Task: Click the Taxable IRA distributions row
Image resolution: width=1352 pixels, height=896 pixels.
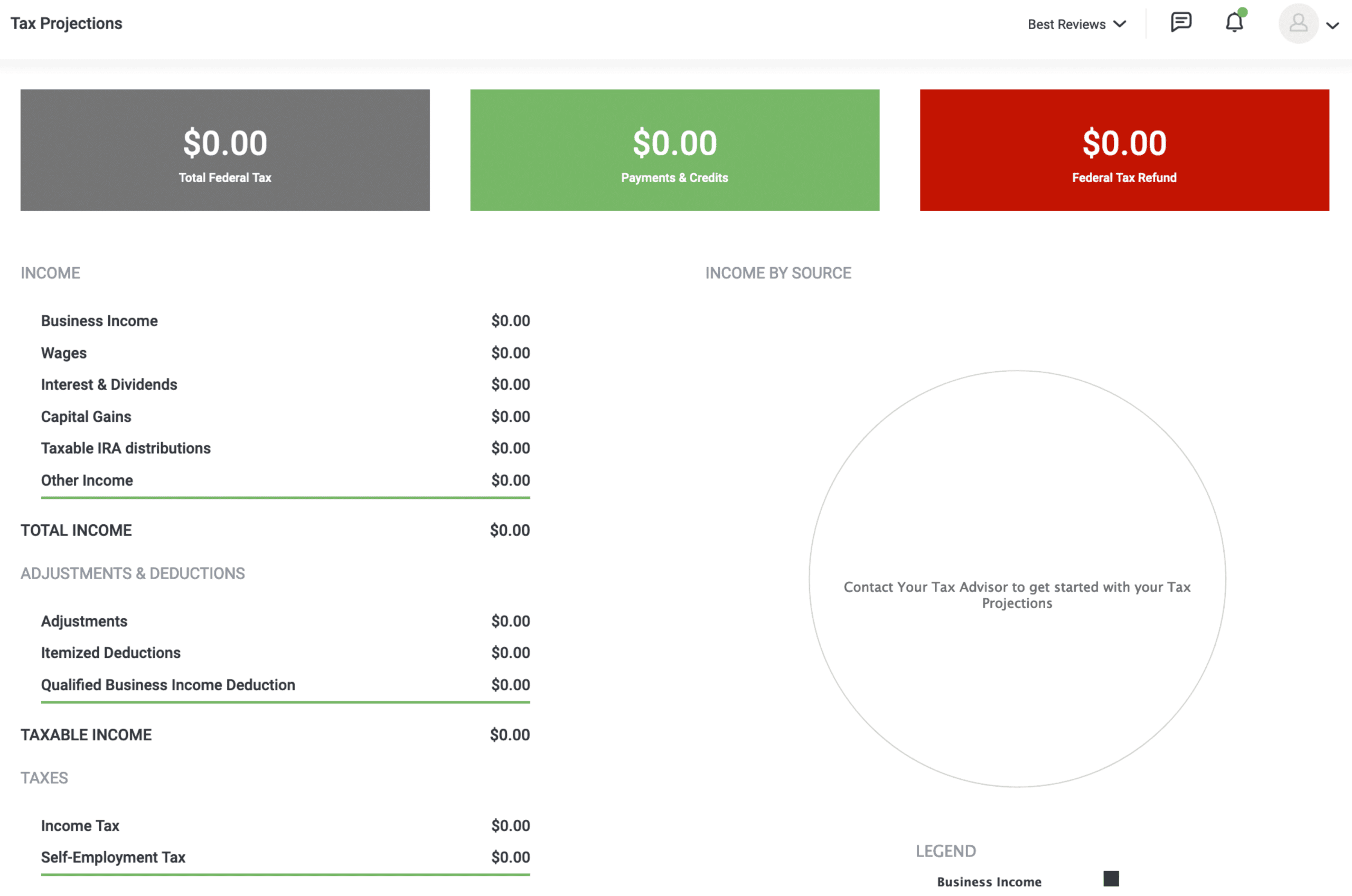Action: pyautogui.click(x=126, y=448)
